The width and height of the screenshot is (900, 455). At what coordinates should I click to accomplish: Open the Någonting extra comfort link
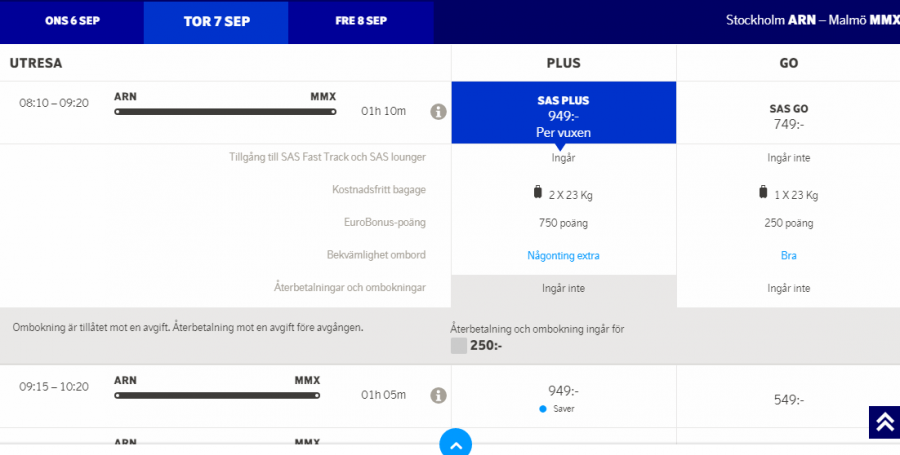tap(563, 256)
